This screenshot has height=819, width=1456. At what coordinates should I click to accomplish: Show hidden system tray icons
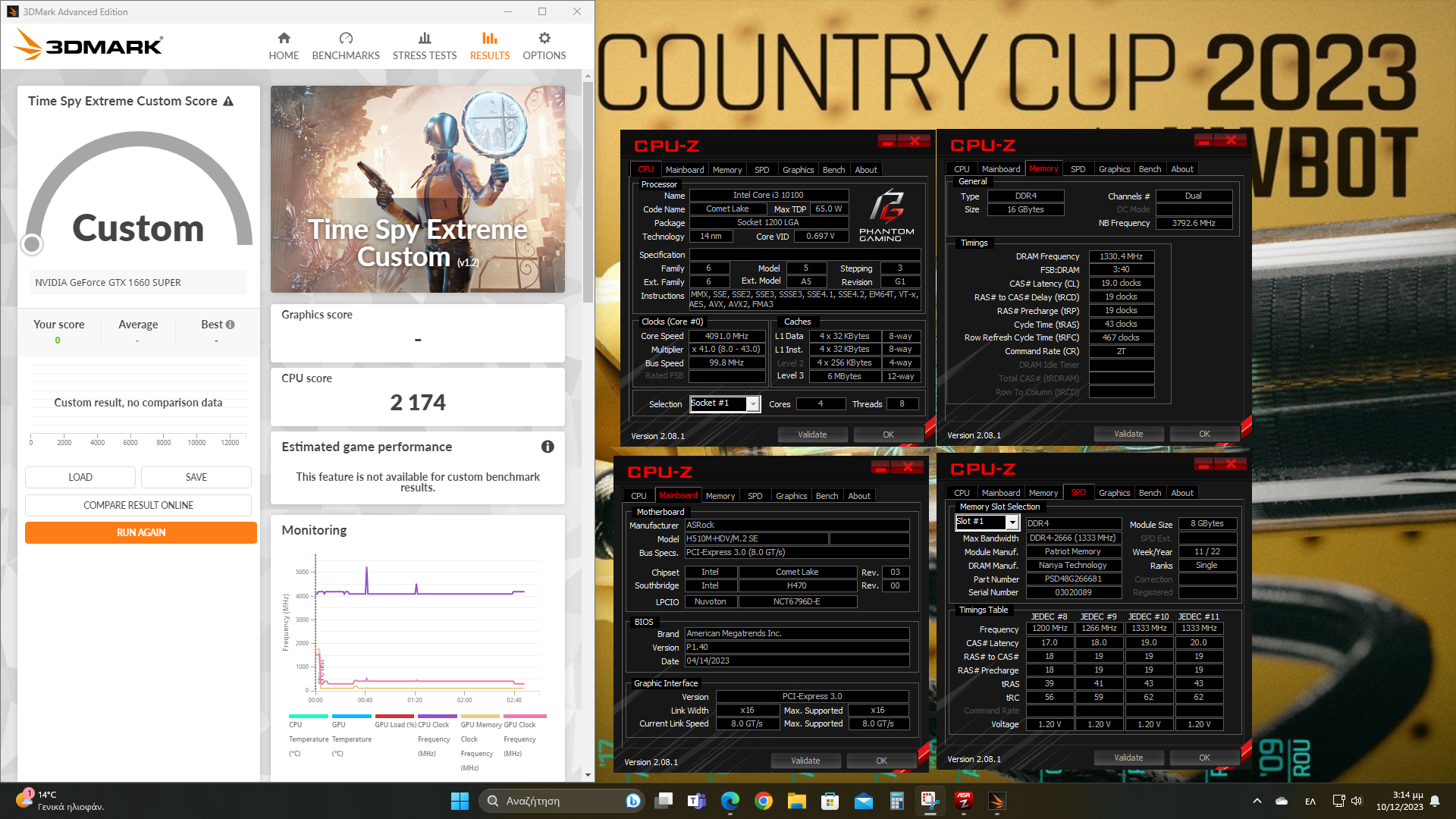[1257, 801]
